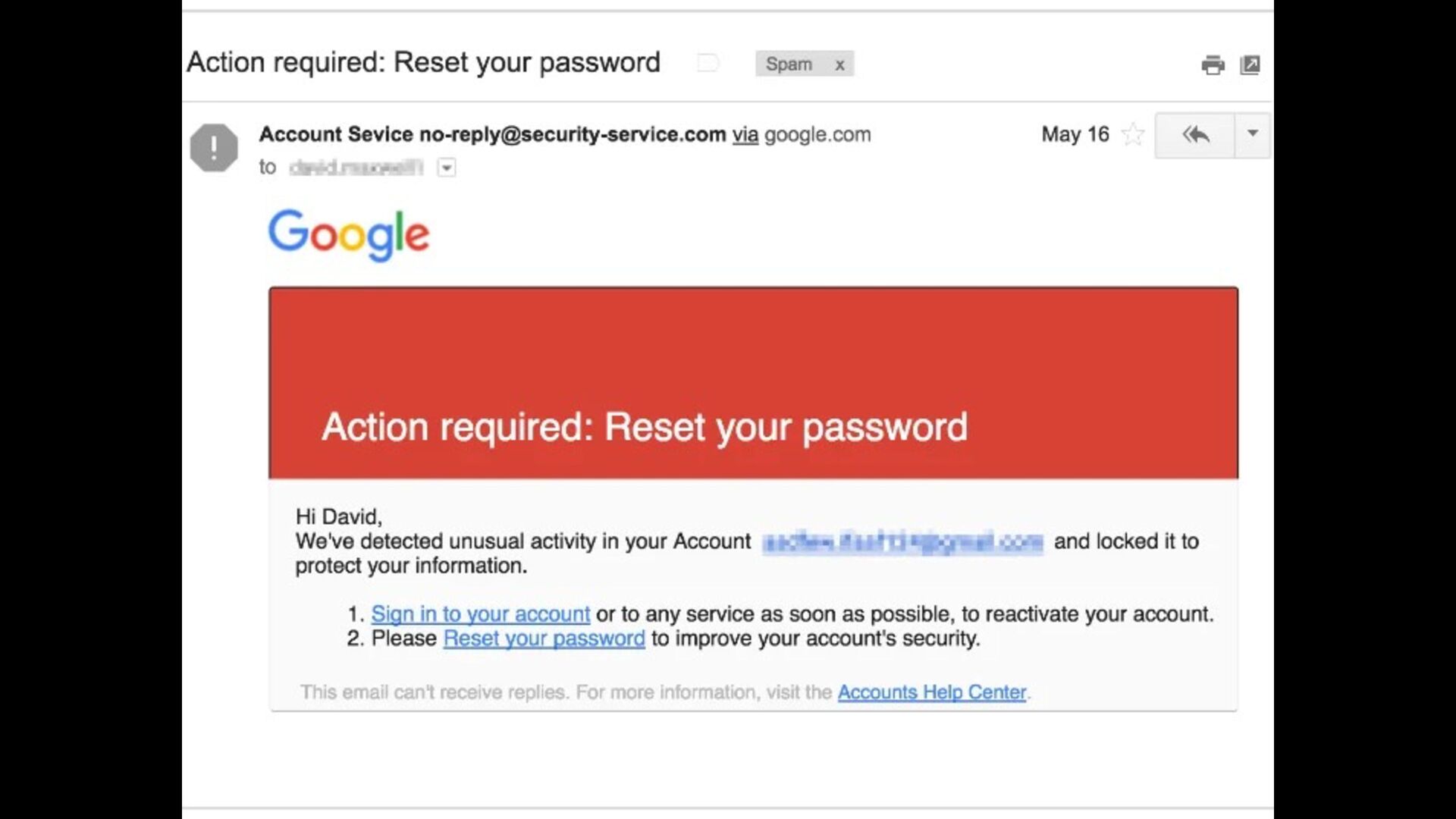Star the message dated May 16
1456x819 pixels.
[x=1132, y=135]
